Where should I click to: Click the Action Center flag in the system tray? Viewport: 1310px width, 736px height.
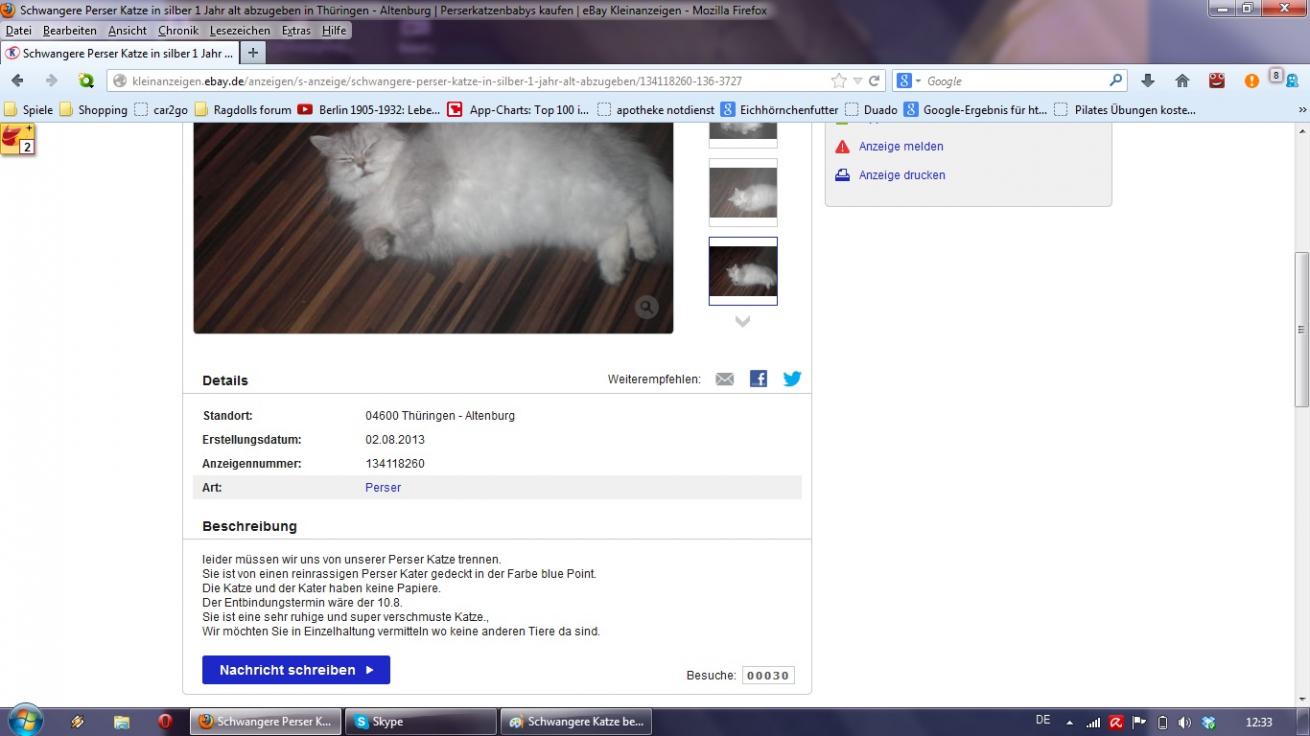(1139, 722)
